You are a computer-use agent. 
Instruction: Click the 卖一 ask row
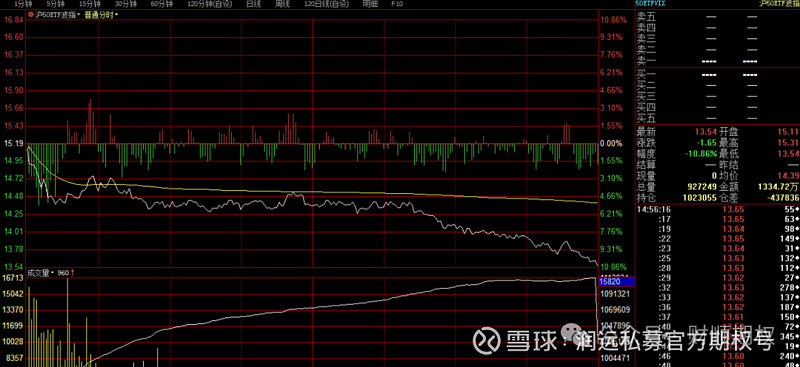[717, 61]
